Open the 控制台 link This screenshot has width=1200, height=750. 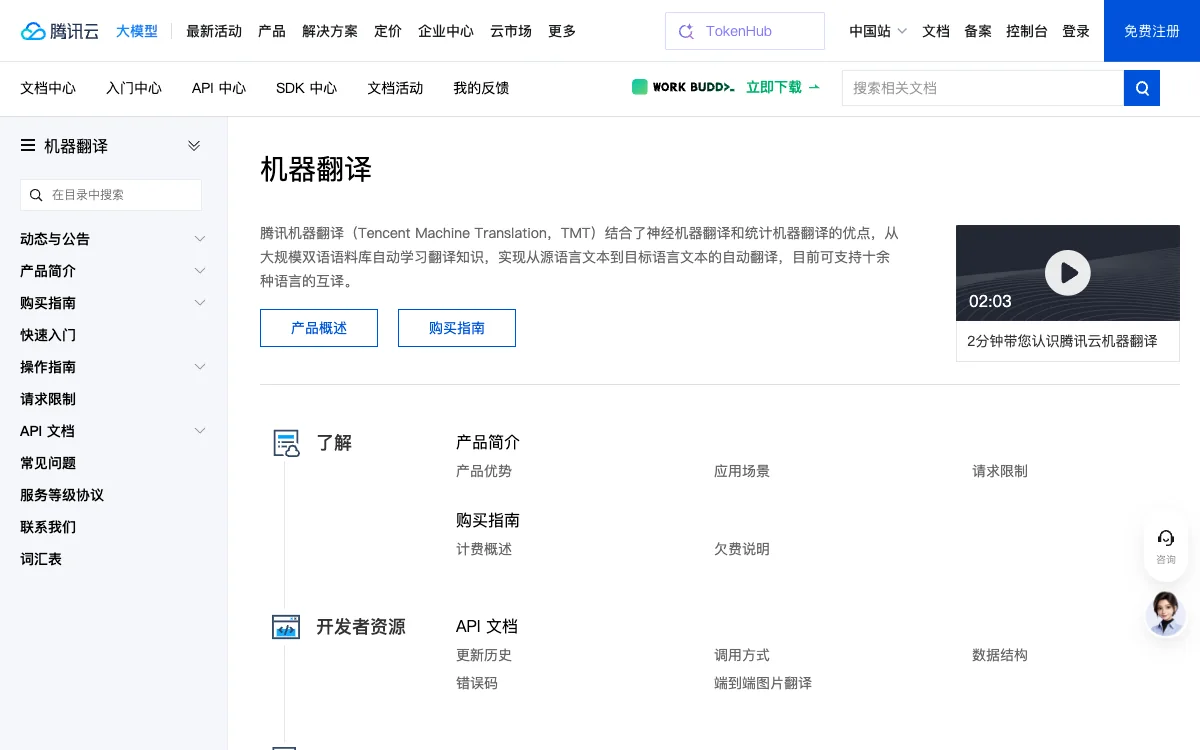1027,31
